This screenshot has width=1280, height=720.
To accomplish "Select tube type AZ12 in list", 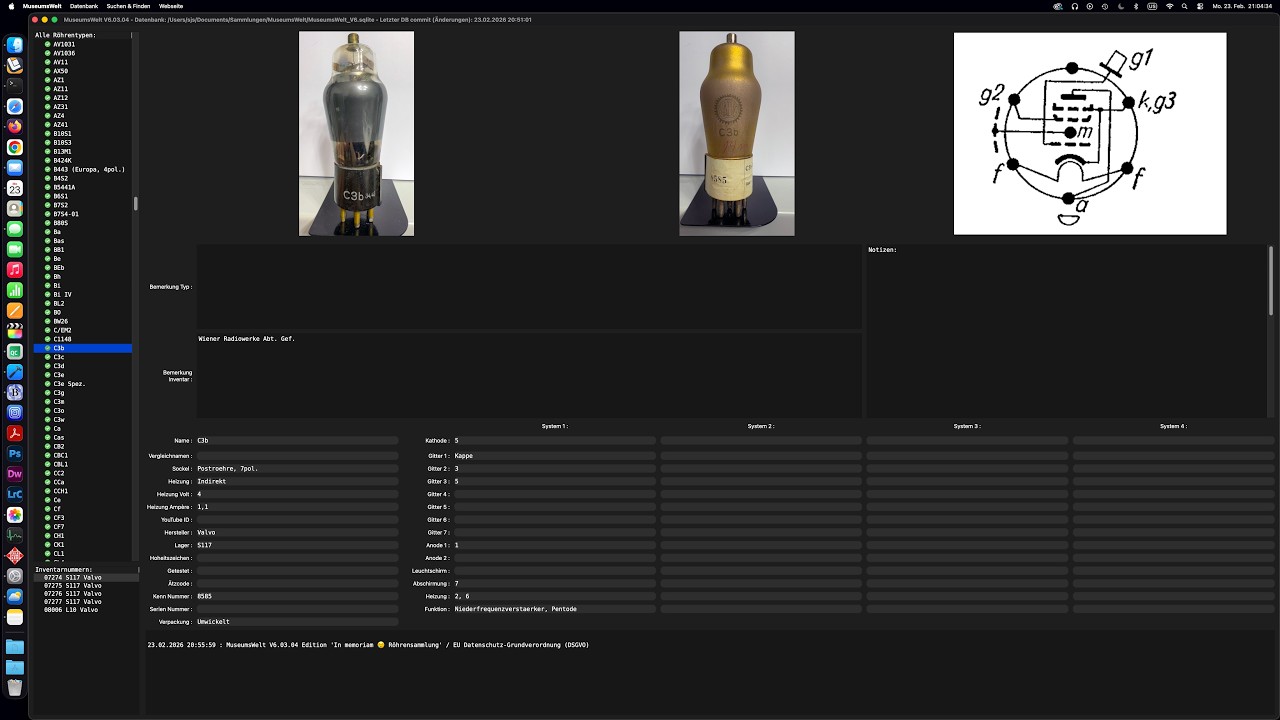I will (x=83, y=98).
